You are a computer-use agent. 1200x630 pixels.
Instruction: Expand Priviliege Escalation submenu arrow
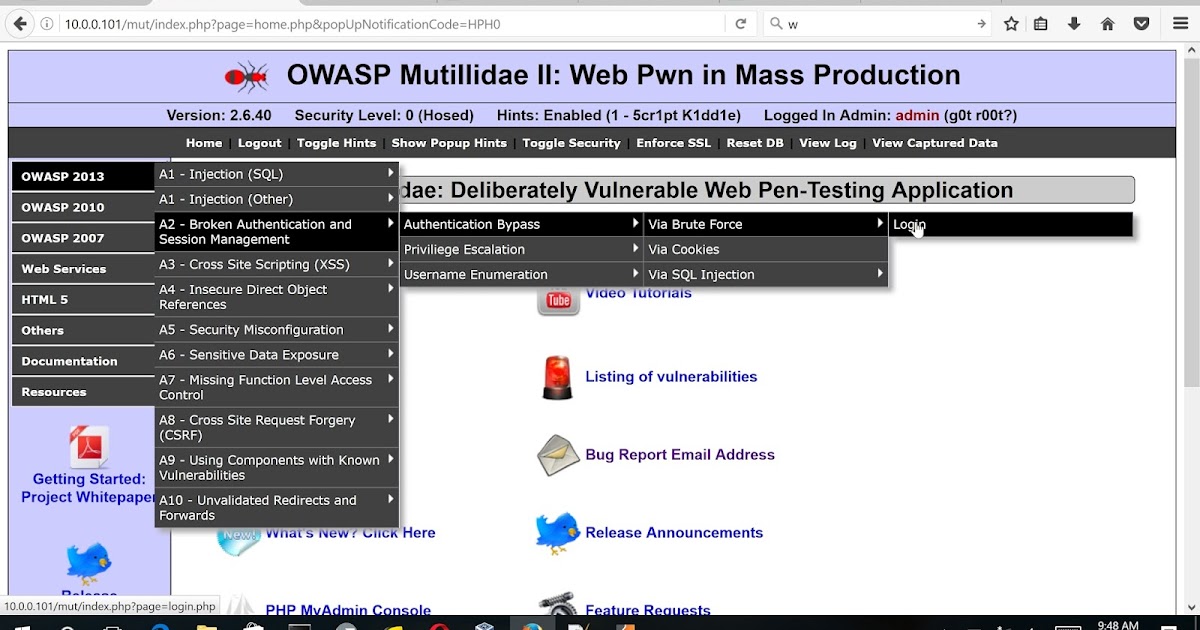click(635, 248)
